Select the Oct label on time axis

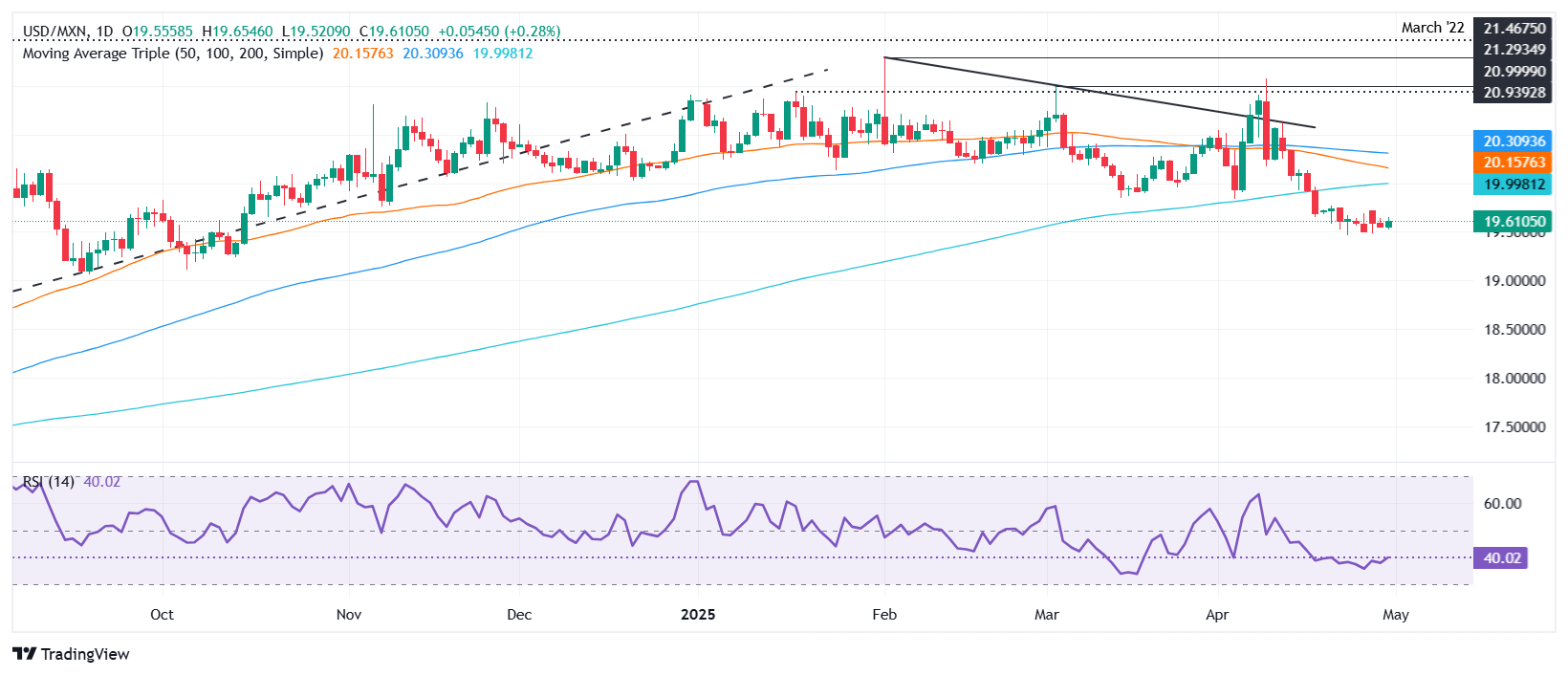[x=162, y=614]
